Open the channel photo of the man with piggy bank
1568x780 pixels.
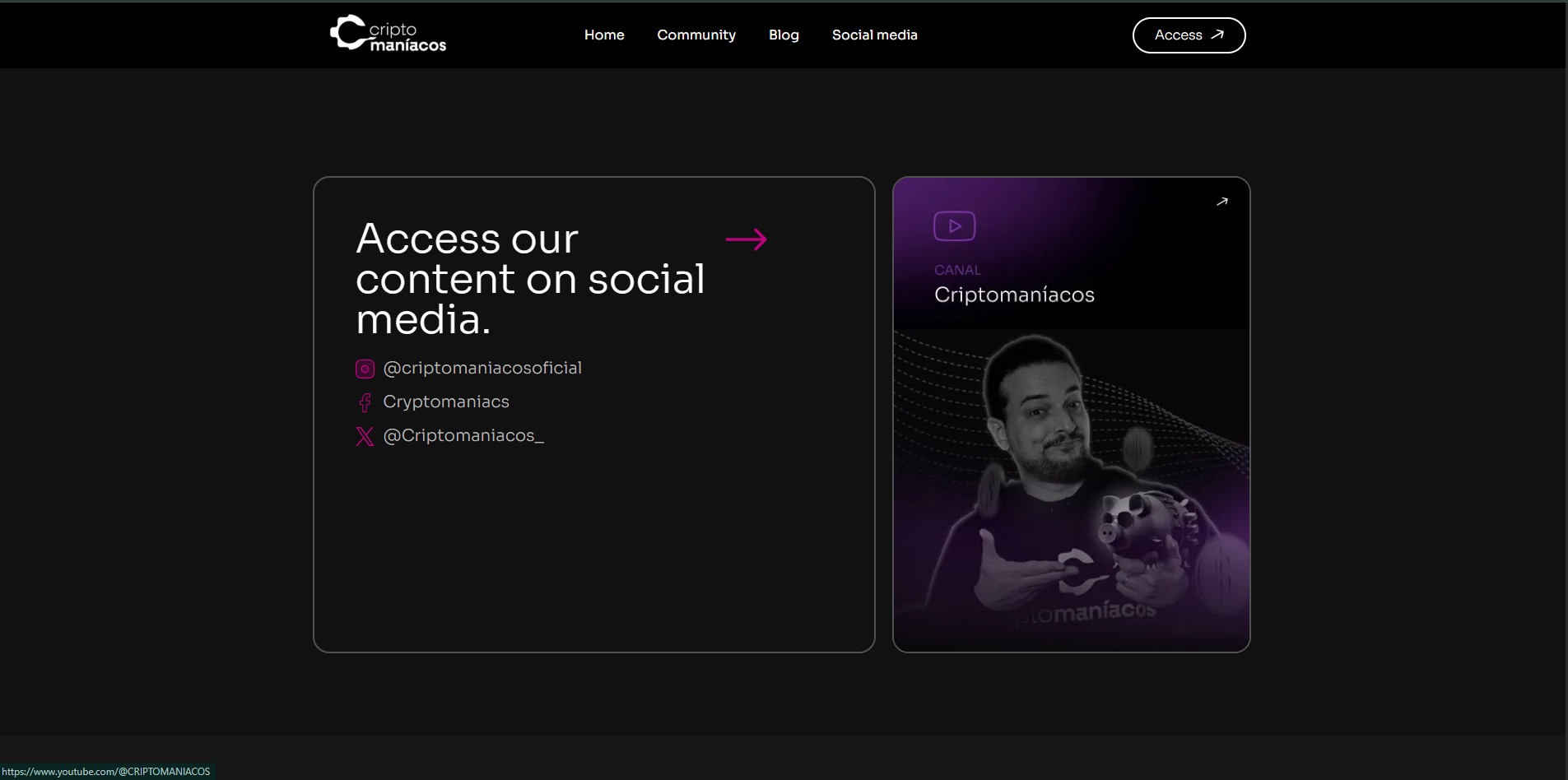pyautogui.click(x=1072, y=490)
